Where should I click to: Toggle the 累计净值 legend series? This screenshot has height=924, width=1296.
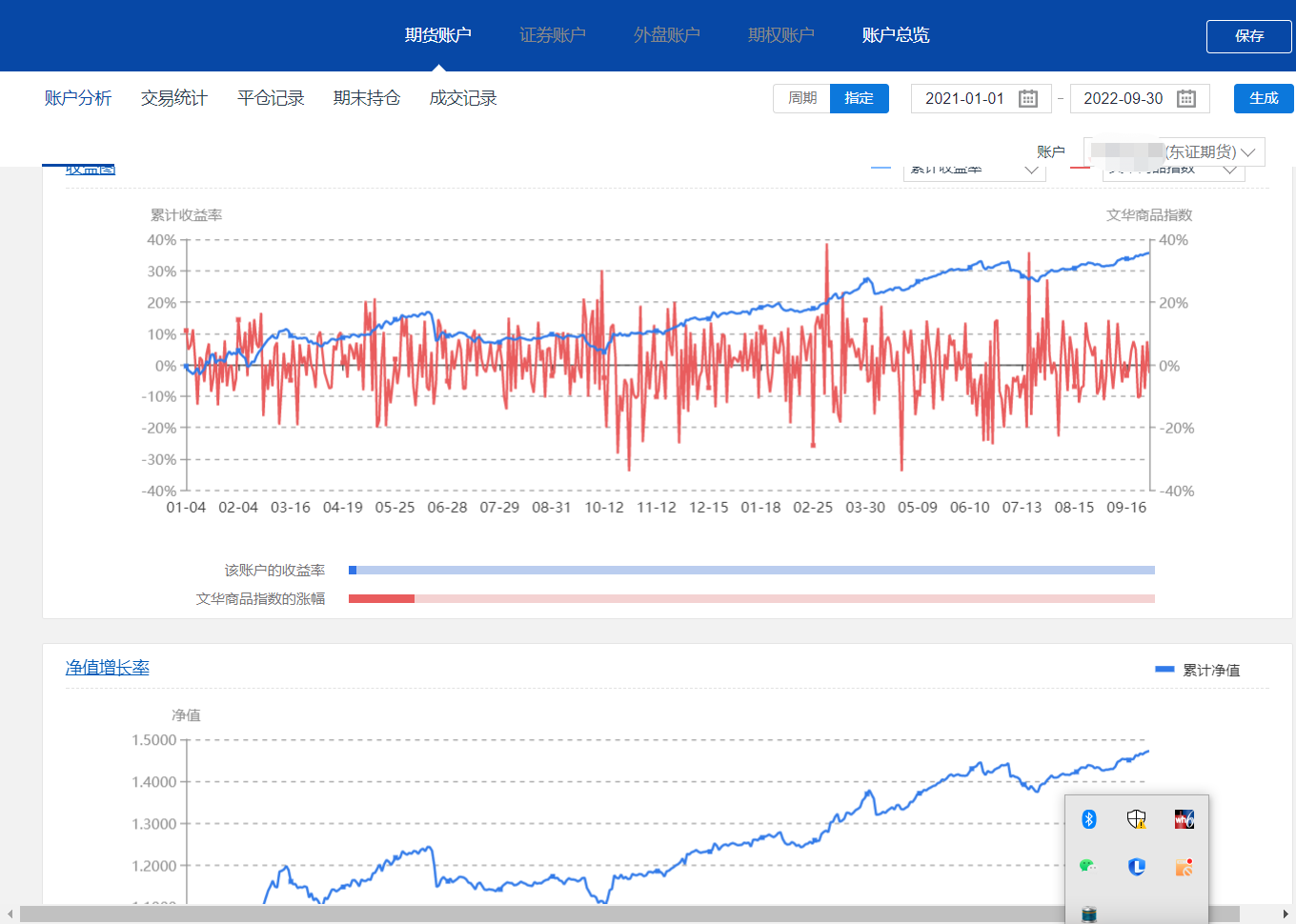[x=1198, y=670]
